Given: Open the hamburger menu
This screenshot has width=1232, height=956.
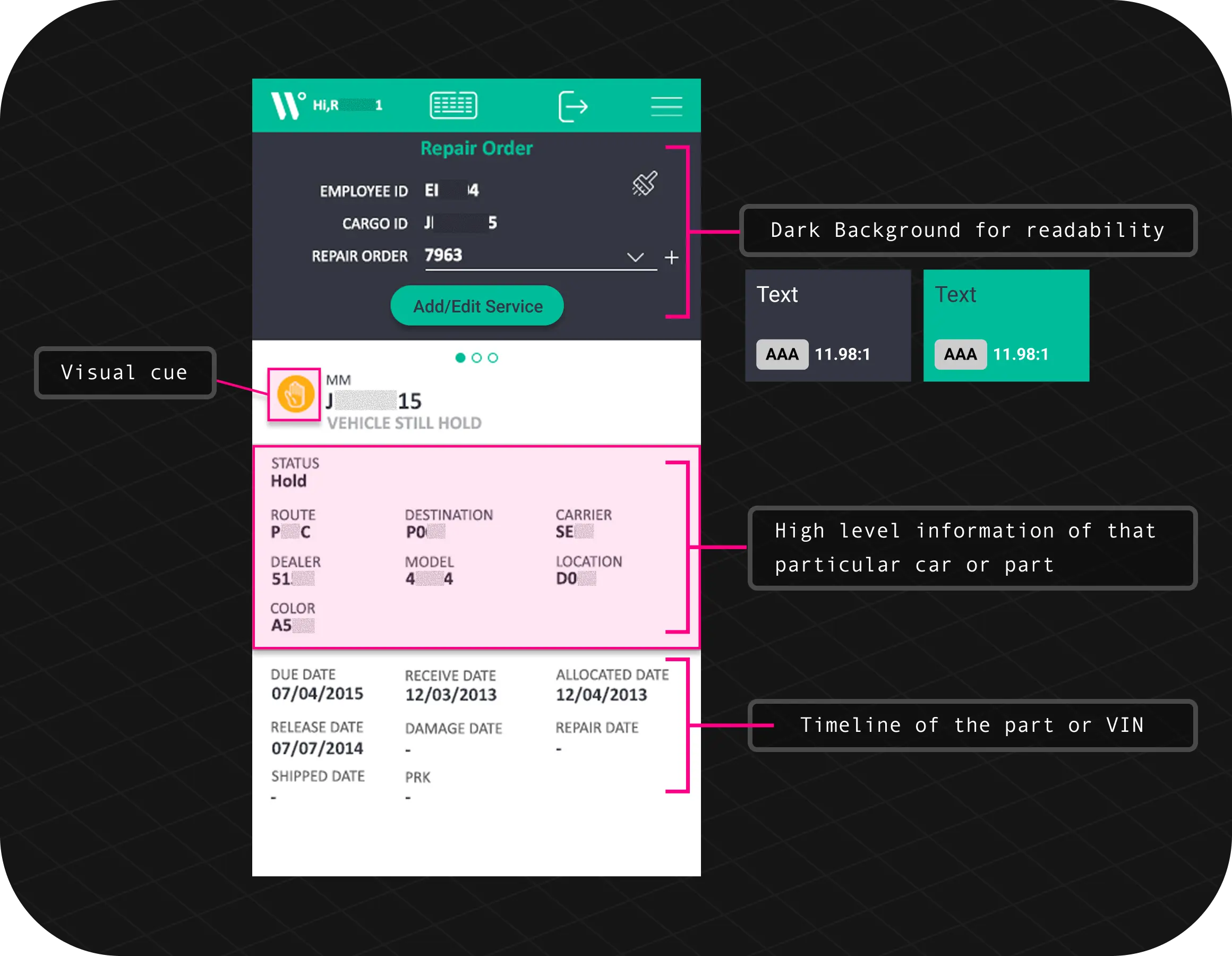Looking at the screenshot, I should coord(666,106).
